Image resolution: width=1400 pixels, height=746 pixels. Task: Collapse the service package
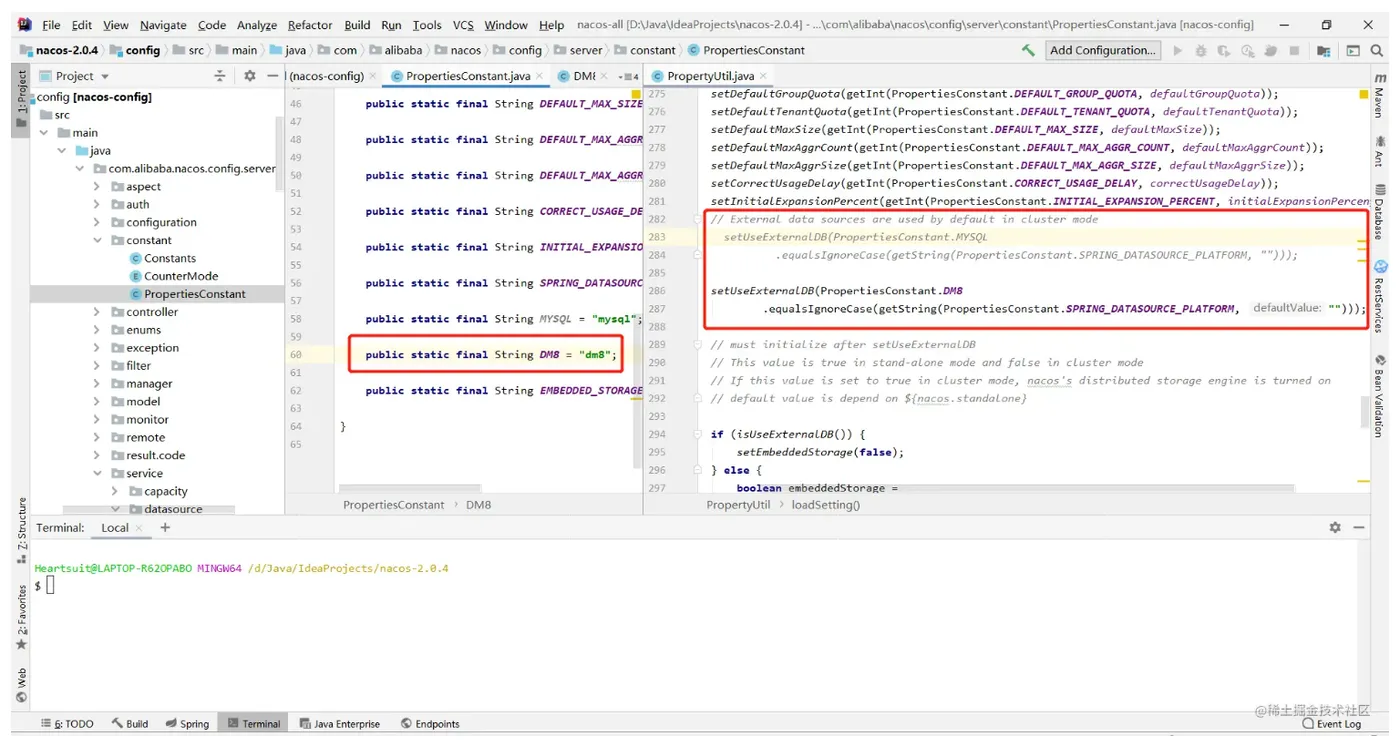click(x=98, y=474)
